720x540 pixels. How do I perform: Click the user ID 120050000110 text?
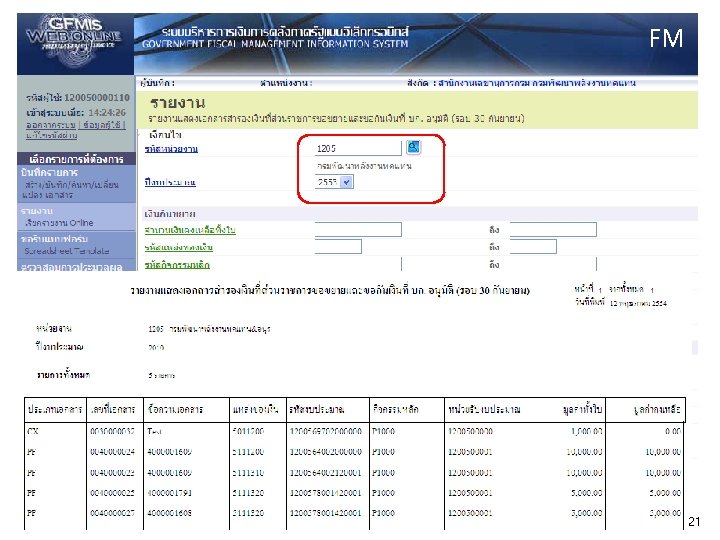(97, 97)
